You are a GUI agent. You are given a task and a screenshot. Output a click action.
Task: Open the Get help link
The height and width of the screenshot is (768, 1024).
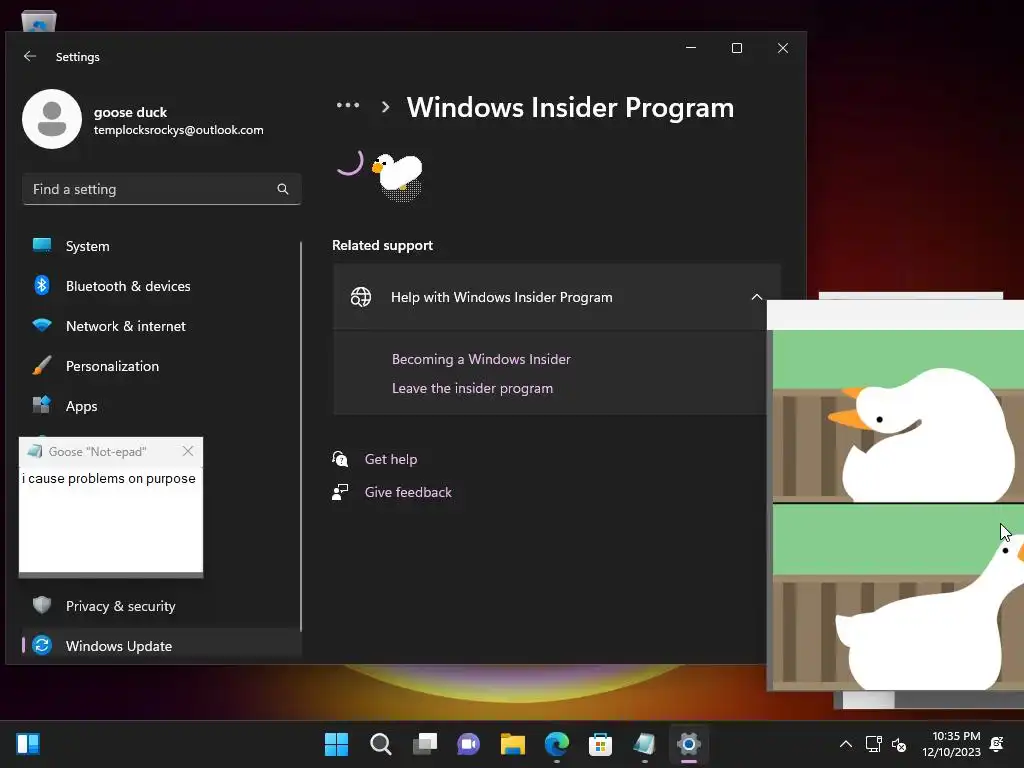(x=391, y=459)
